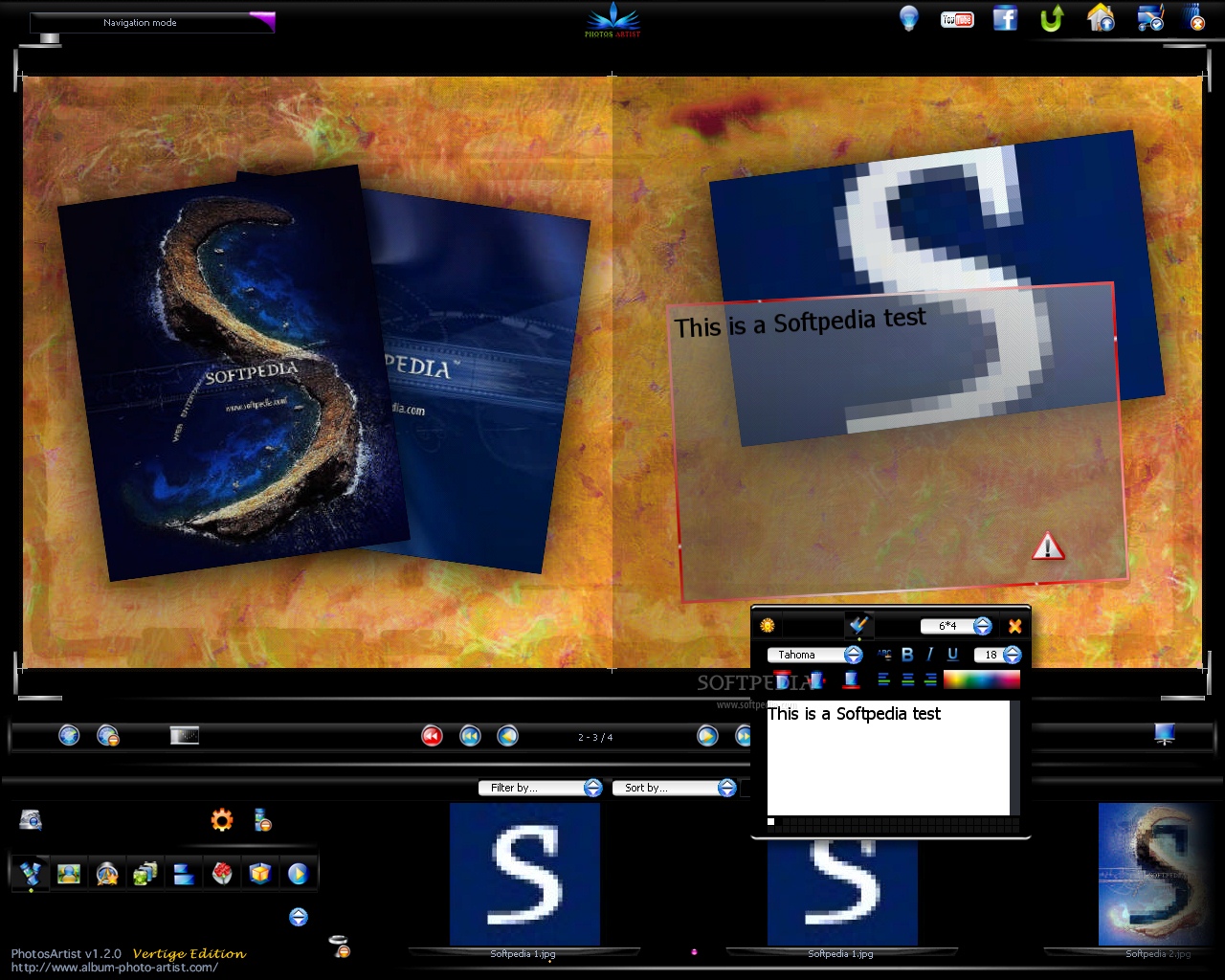Click the white swatch below text box
1225x980 pixels.
click(x=771, y=821)
